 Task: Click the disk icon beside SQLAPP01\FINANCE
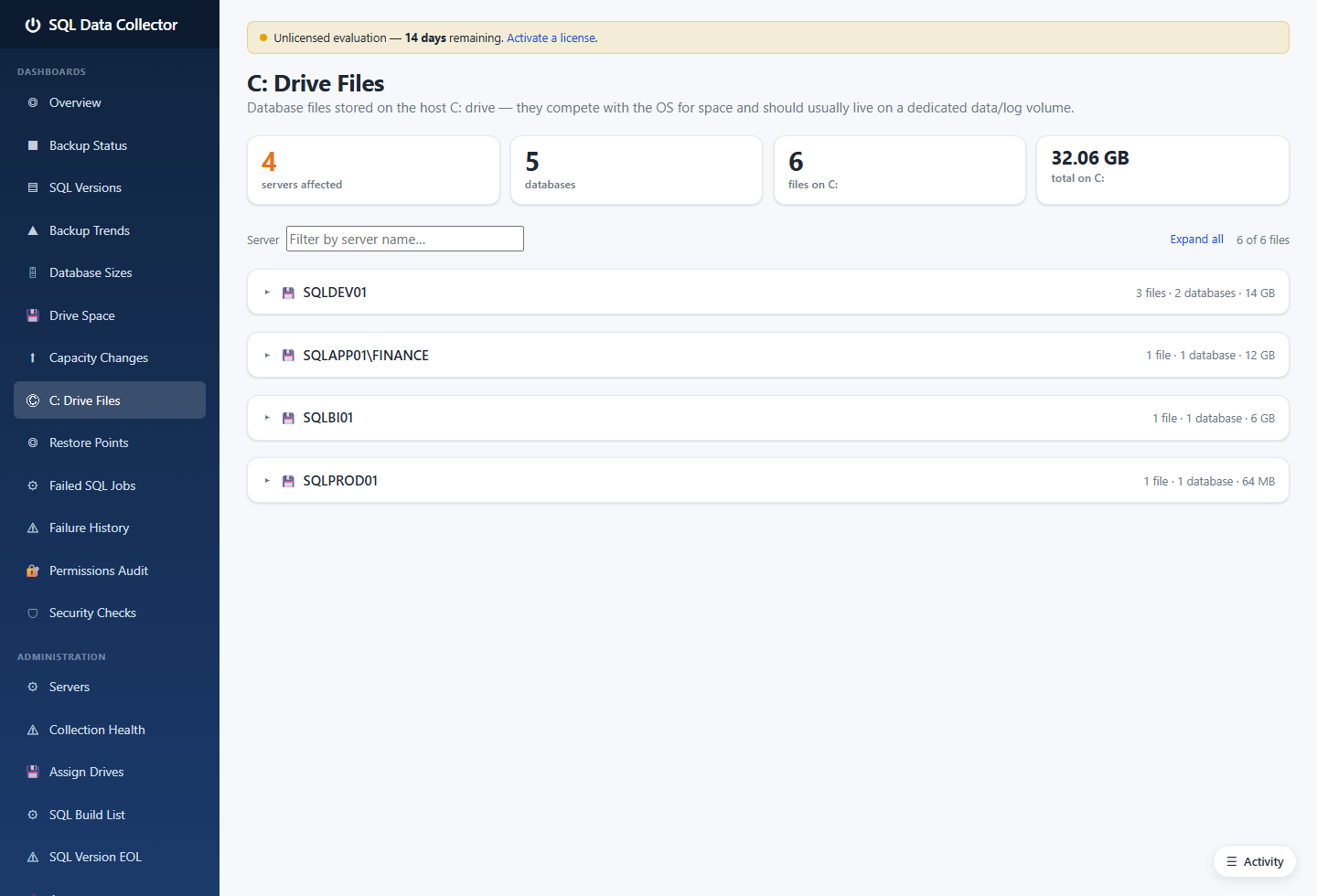point(288,356)
